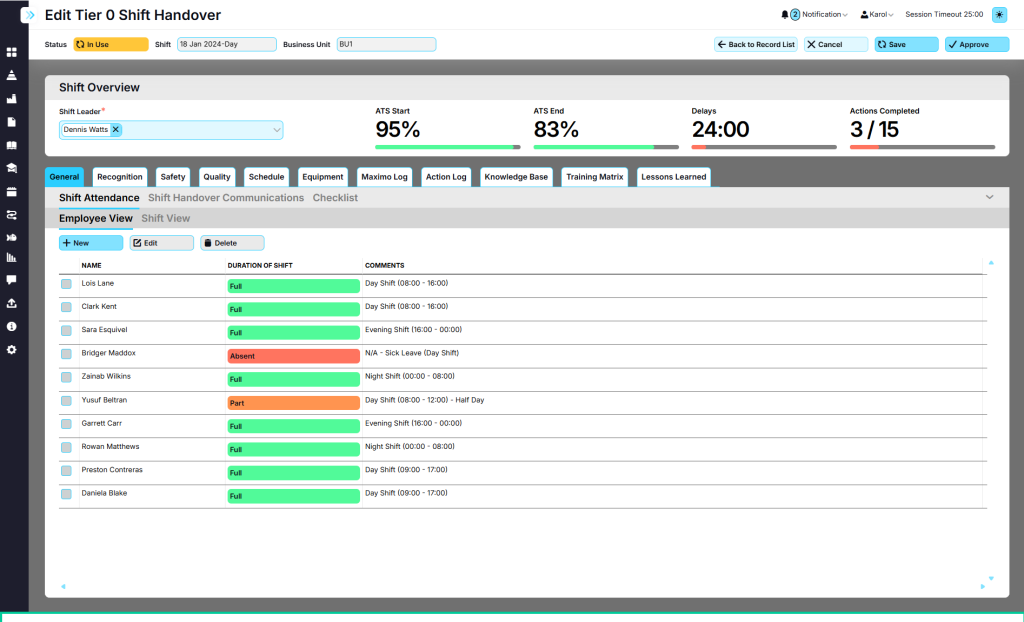Viewport: 1024px width, 622px height.
Task: Open the chat bubble sidebar icon
Action: [x=11, y=280]
